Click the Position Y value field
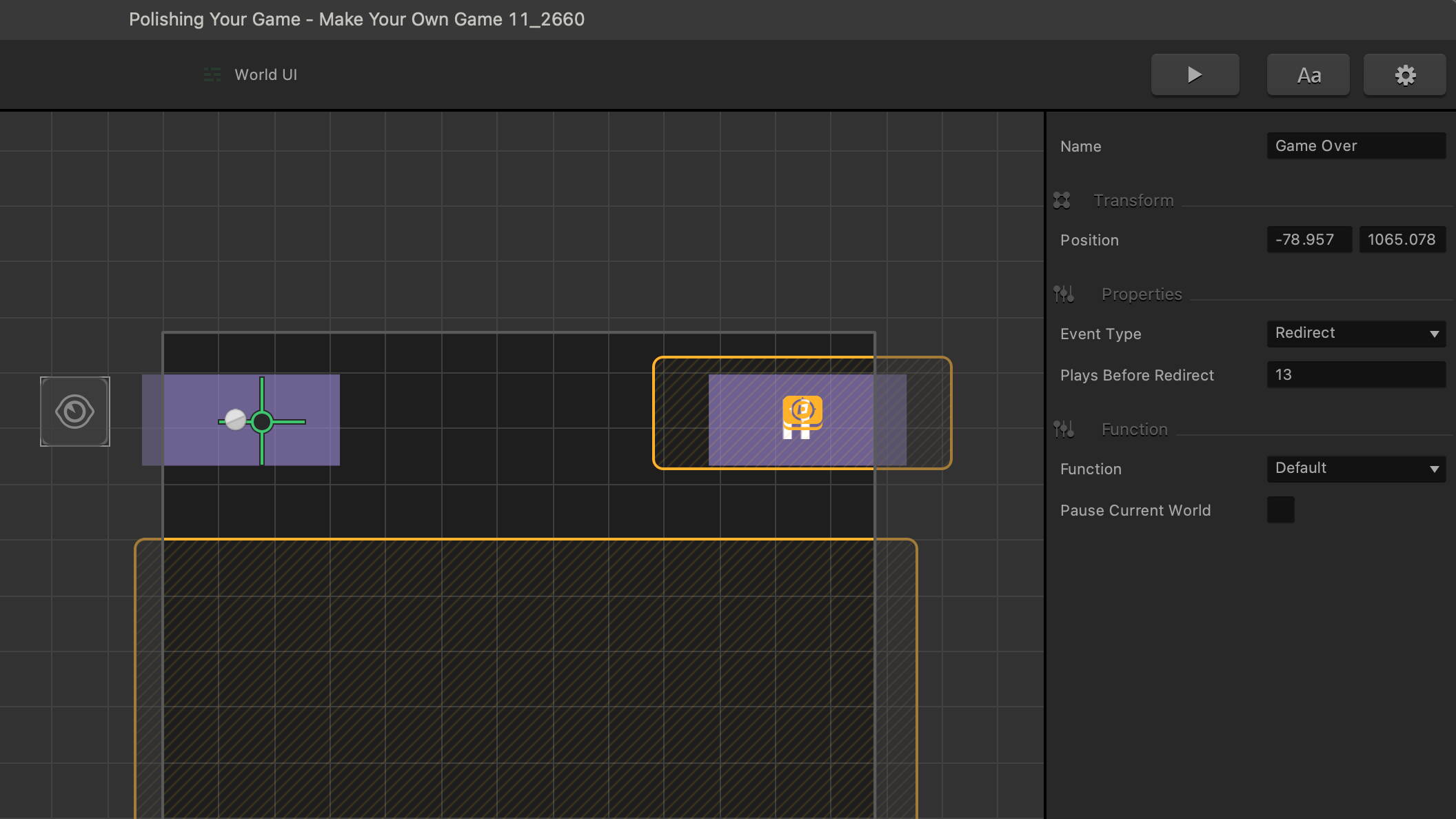The width and height of the screenshot is (1456, 819). [1402, 240]
